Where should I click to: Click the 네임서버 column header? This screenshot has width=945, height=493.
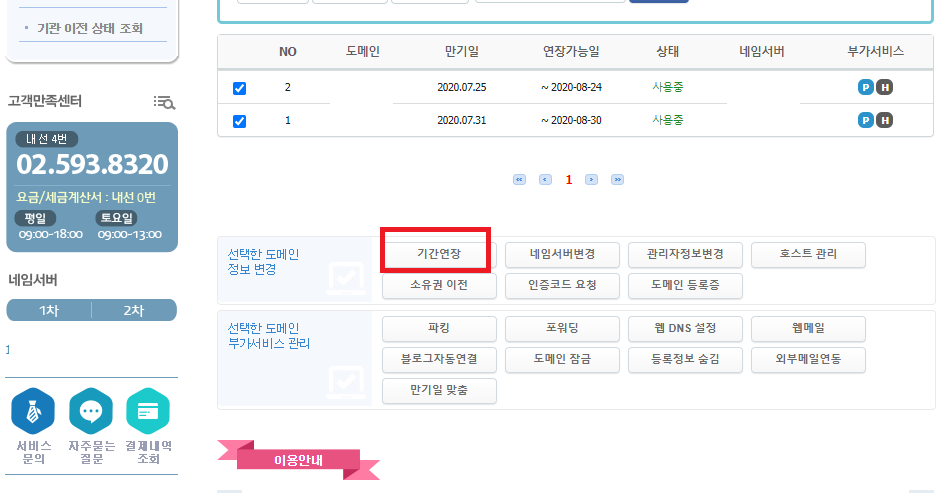click(762, 51)
